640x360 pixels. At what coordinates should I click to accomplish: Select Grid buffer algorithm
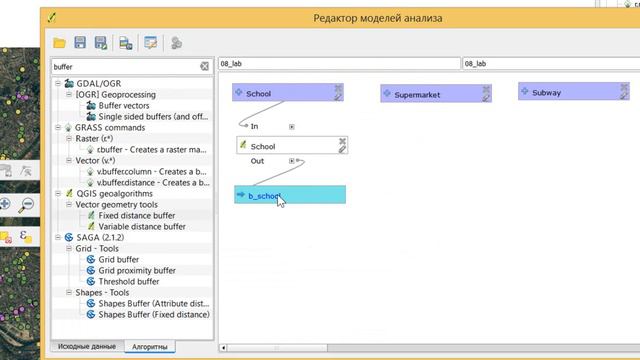coord(118,260)
